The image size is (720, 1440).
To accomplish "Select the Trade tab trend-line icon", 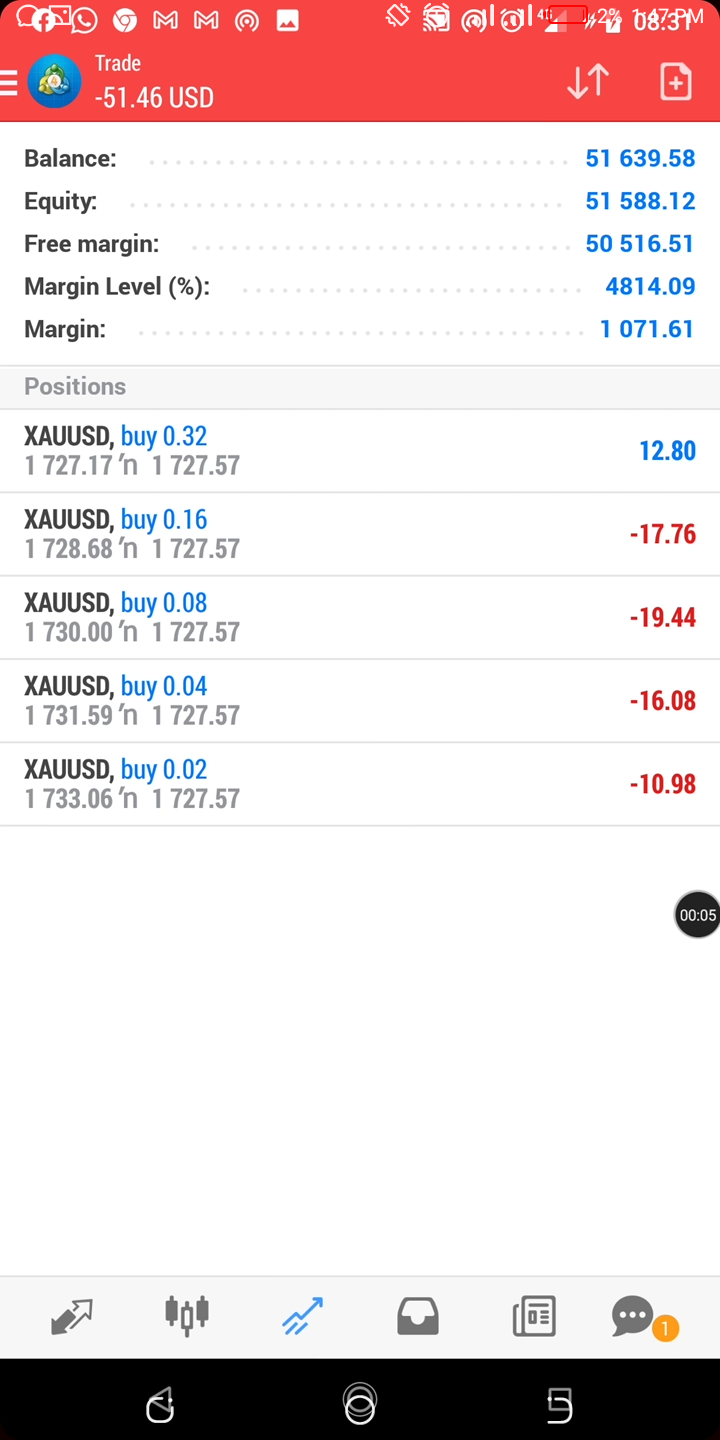I will tap(302, 1317).
